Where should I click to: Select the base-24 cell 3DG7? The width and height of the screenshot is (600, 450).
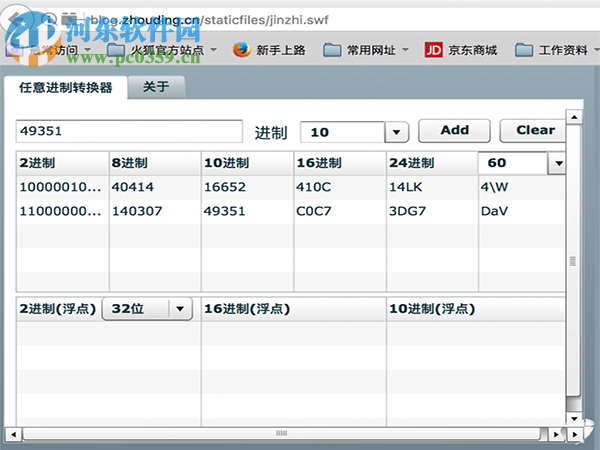point(432,211)
